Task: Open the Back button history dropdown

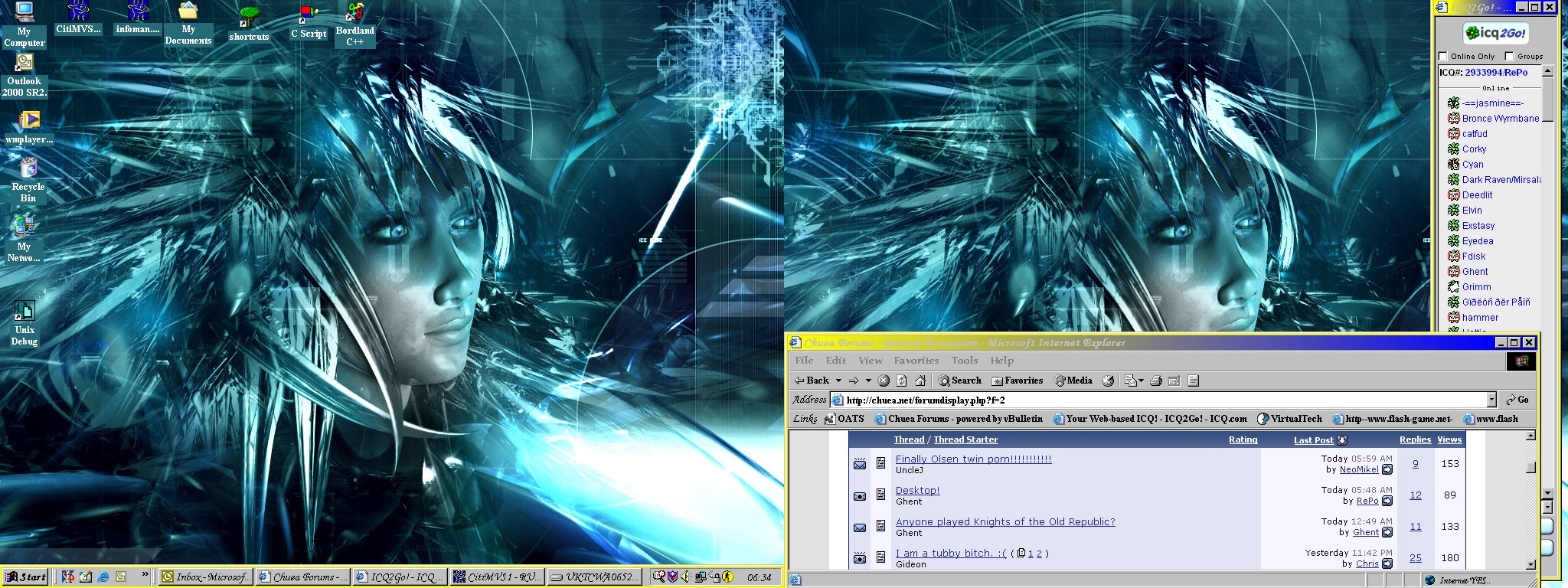Action: 838,381
